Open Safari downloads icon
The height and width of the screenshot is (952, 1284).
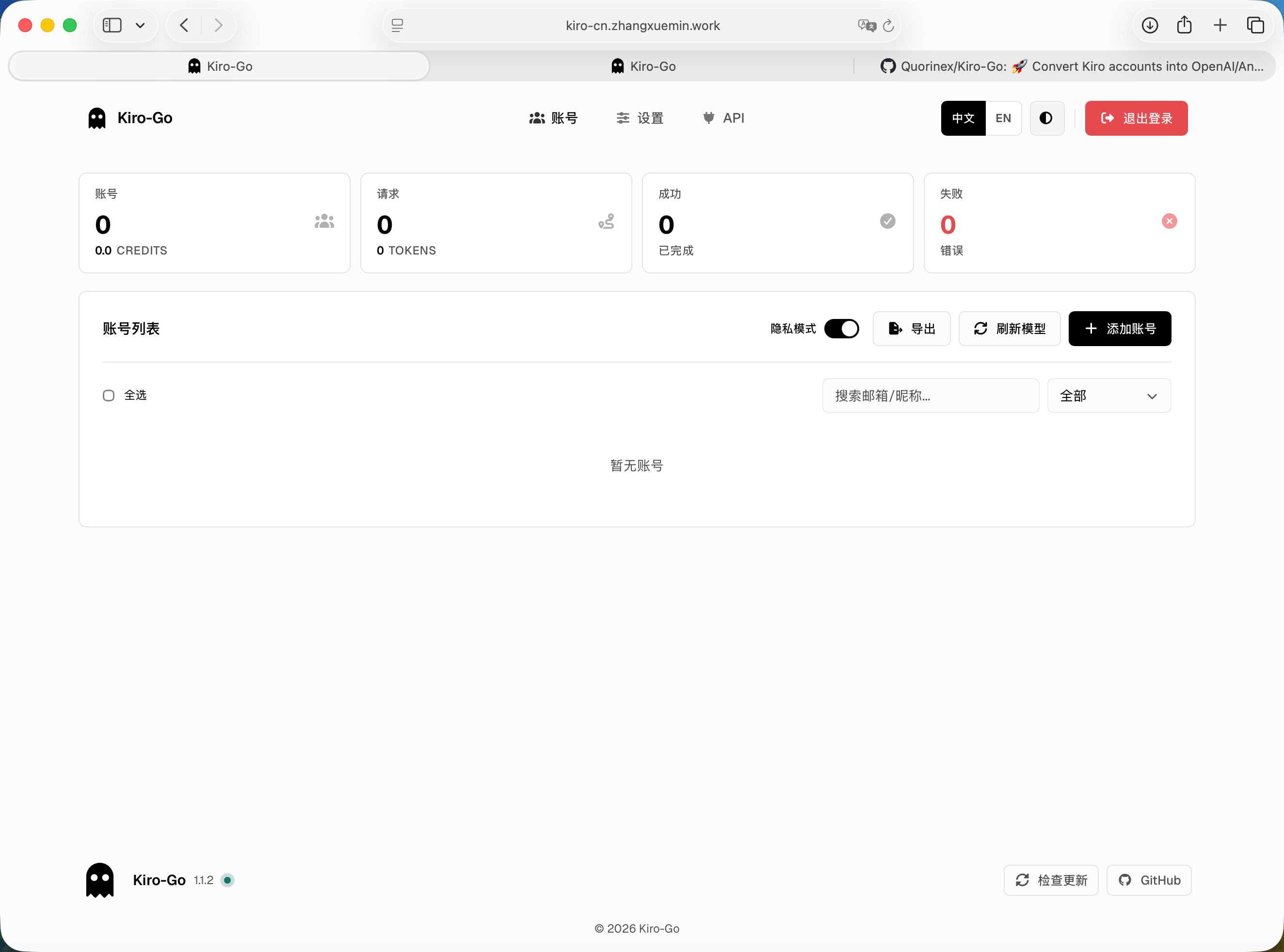click(x=1150, y=25)
